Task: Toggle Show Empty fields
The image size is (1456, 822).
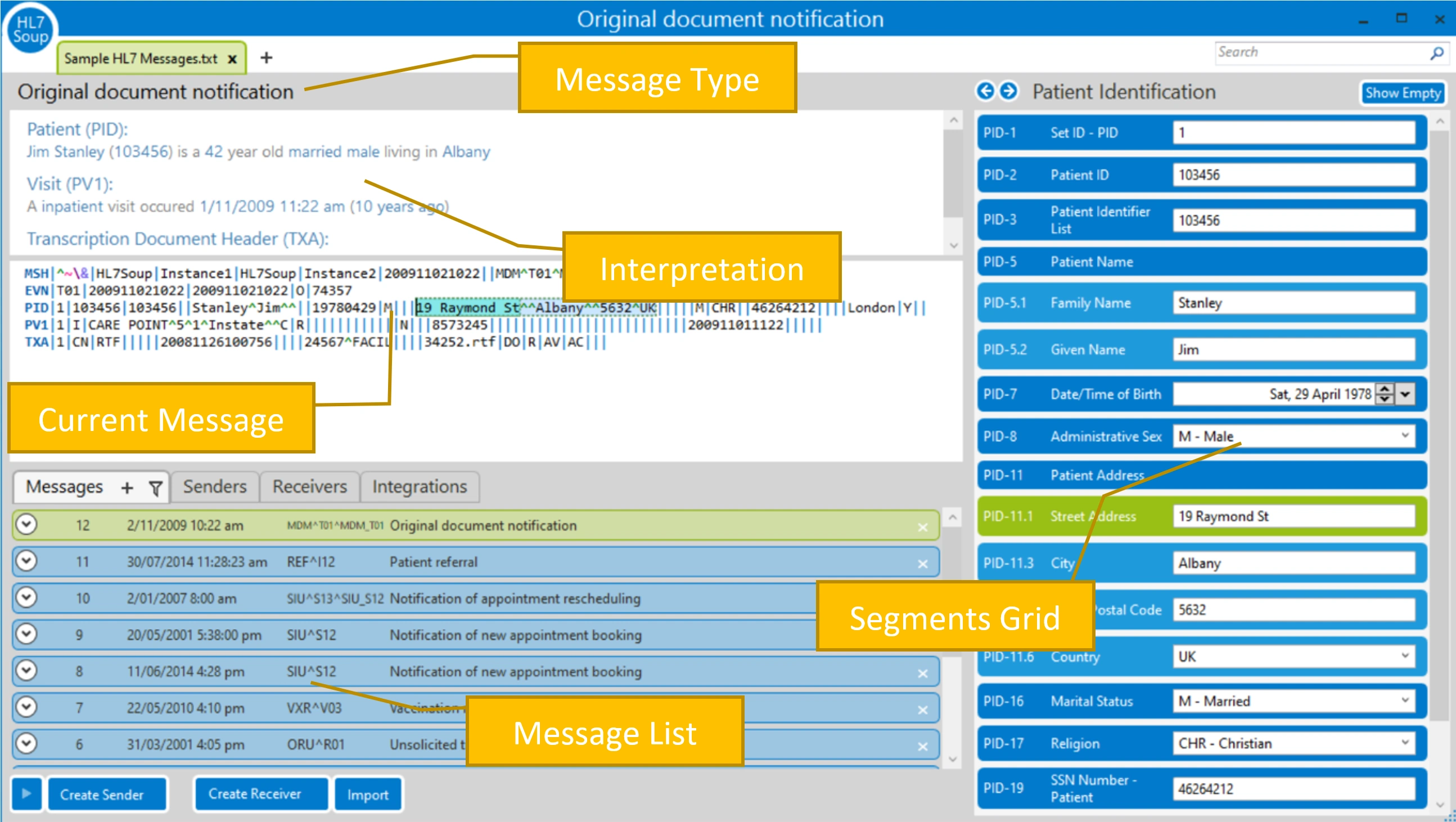Action: 1403,93
